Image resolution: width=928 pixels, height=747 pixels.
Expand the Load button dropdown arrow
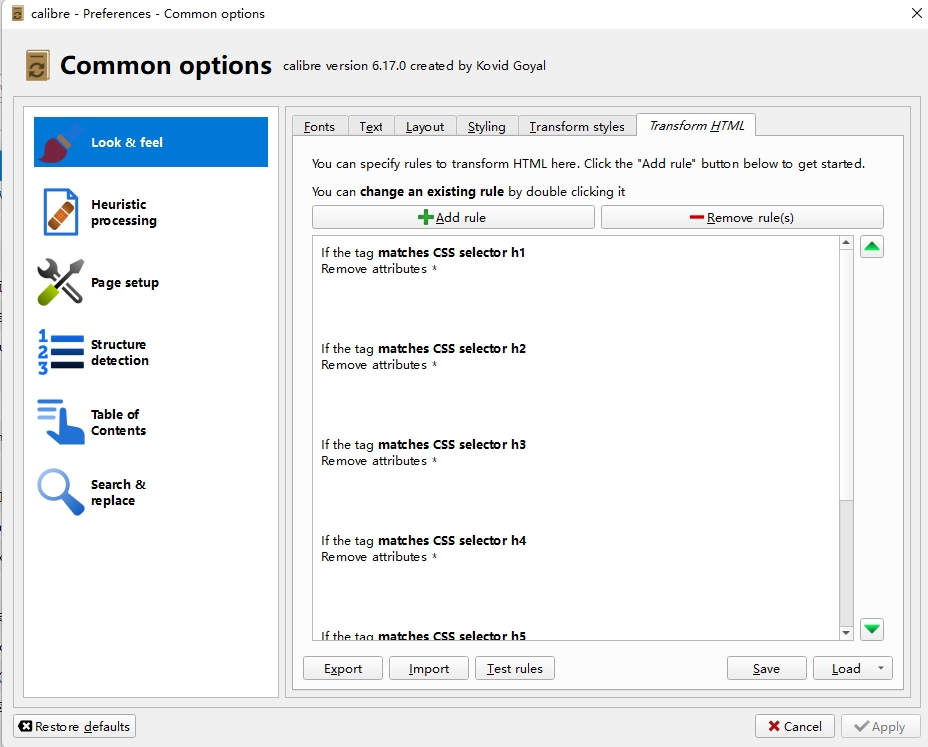click(881, 669)
